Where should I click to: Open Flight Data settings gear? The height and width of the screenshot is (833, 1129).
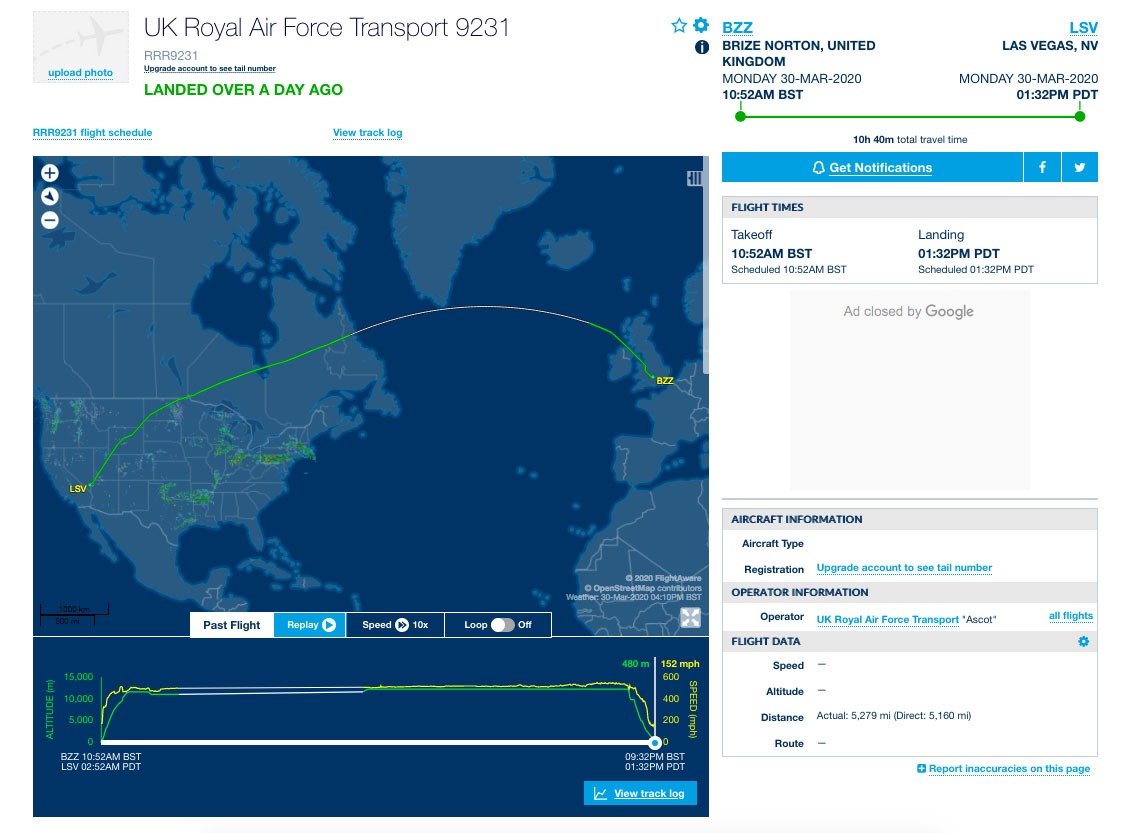pos(1083,642)
